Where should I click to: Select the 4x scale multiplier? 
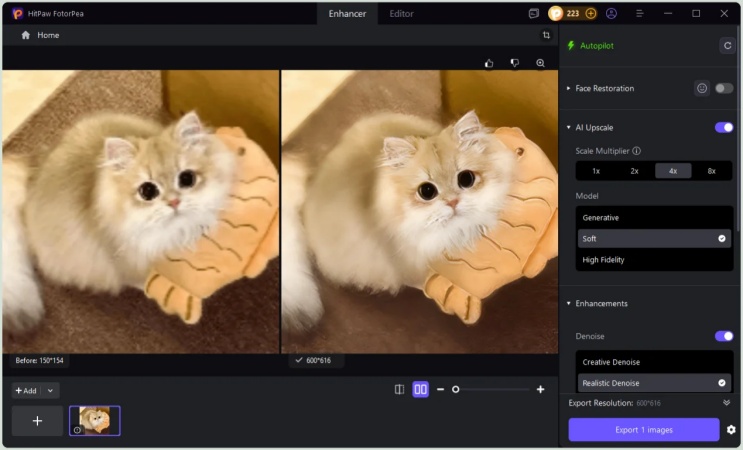click(673, 171)
